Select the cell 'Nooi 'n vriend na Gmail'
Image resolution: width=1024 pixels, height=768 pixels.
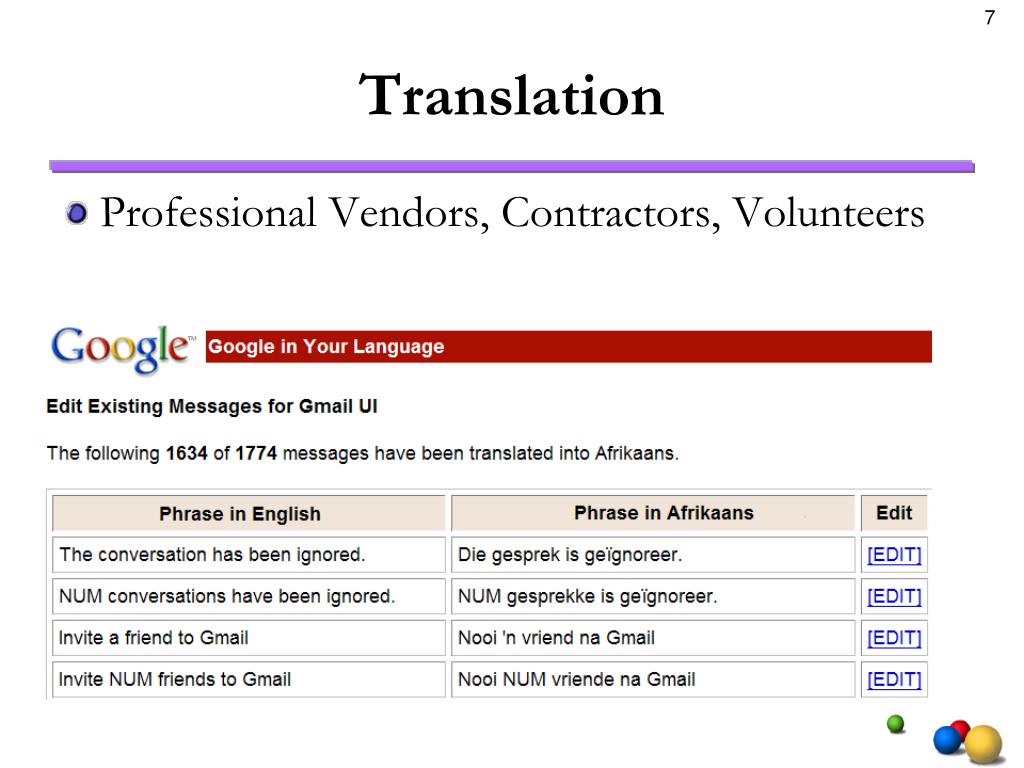(x=653, y=638)
